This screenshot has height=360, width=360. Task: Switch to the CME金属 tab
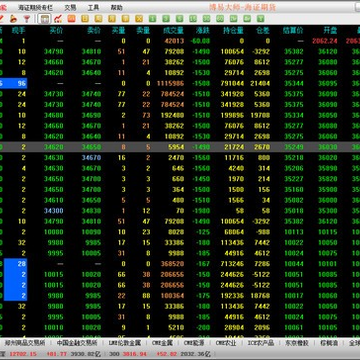[x=163, y=343]
